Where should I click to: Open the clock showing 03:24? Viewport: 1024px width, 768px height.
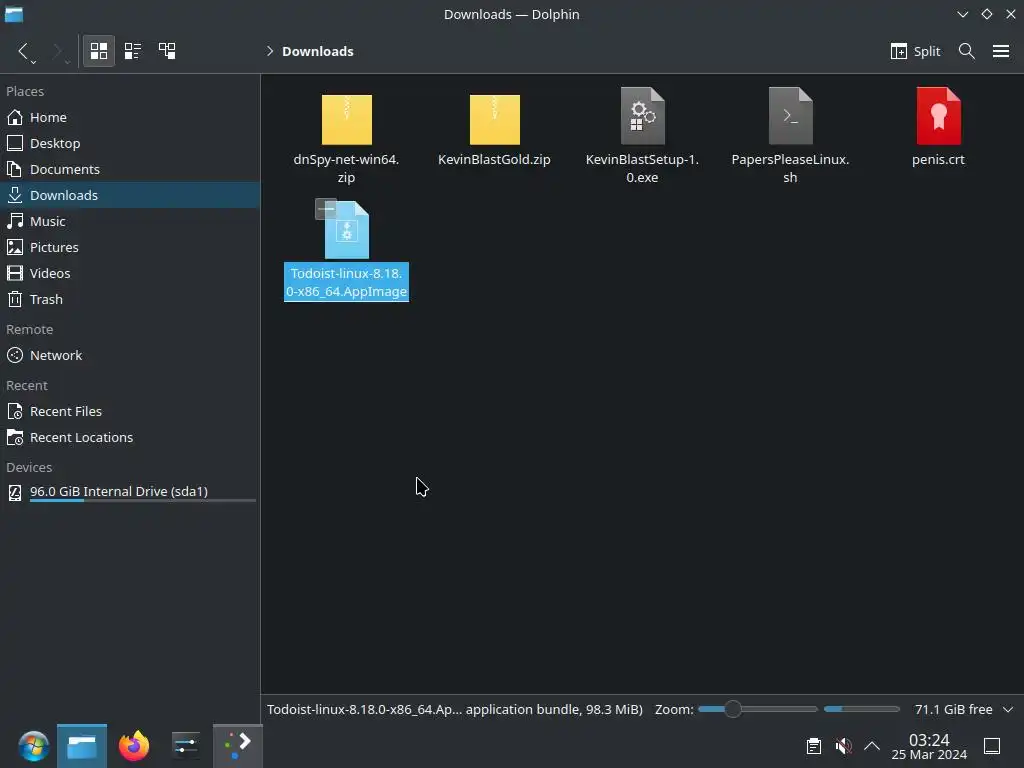[x=929, y=746]
